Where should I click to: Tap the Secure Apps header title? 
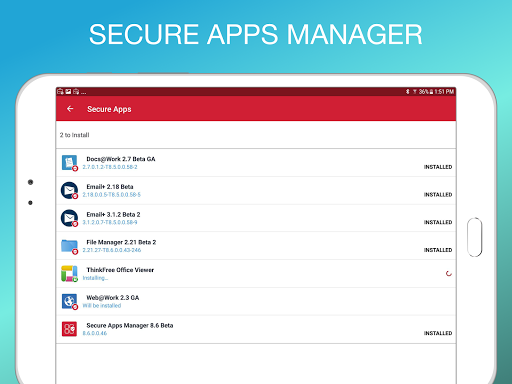109,109
